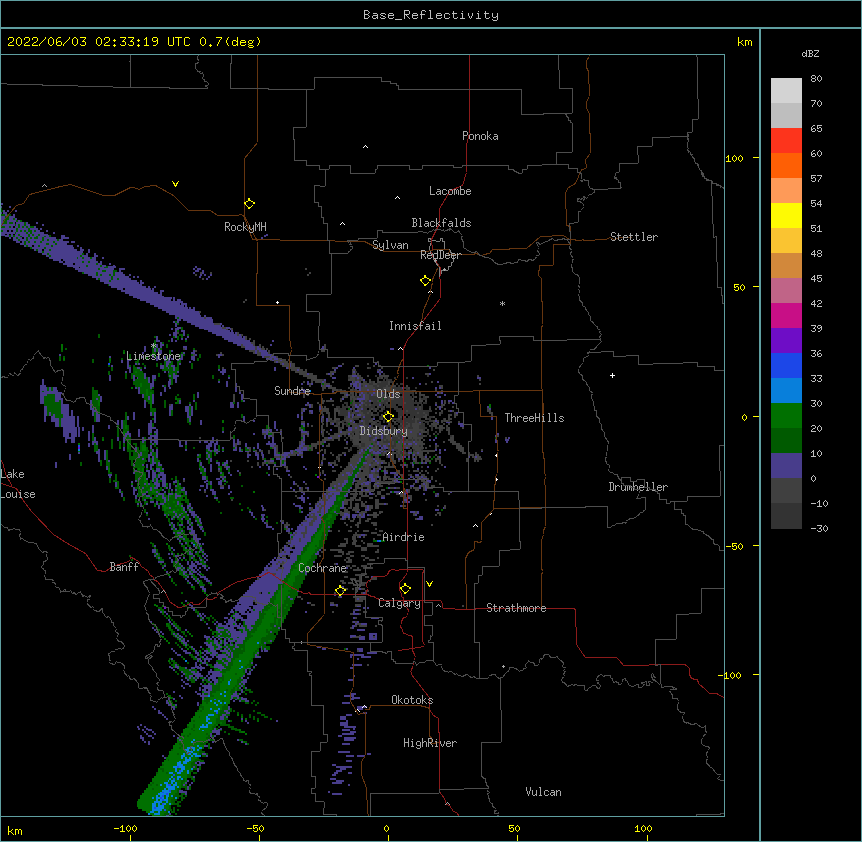862x842 pixels.
Task: Click the Base_Reflectivity title
Action: [x=431, y=15]
